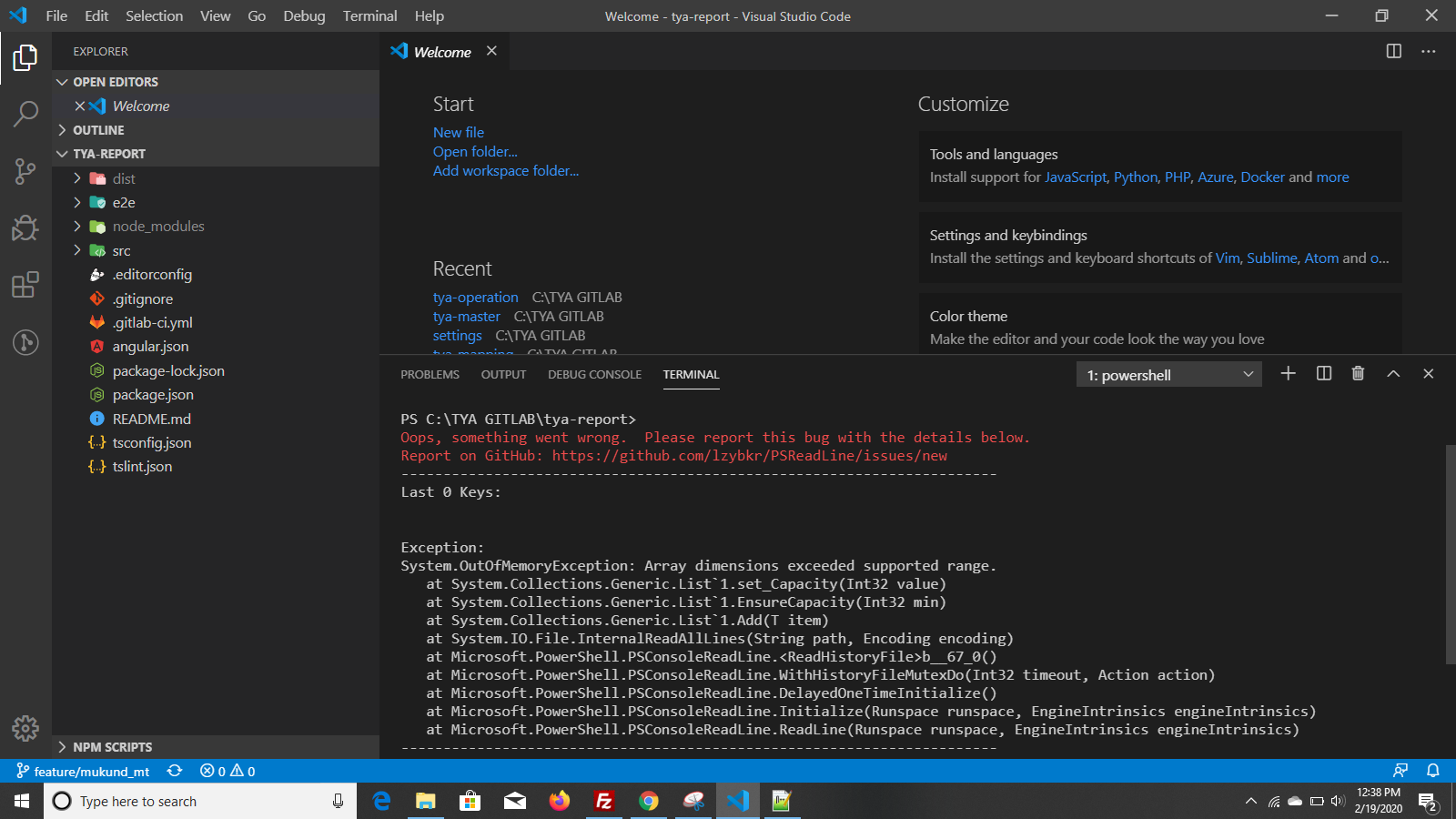Open the Go menu

tap(257, 15)
